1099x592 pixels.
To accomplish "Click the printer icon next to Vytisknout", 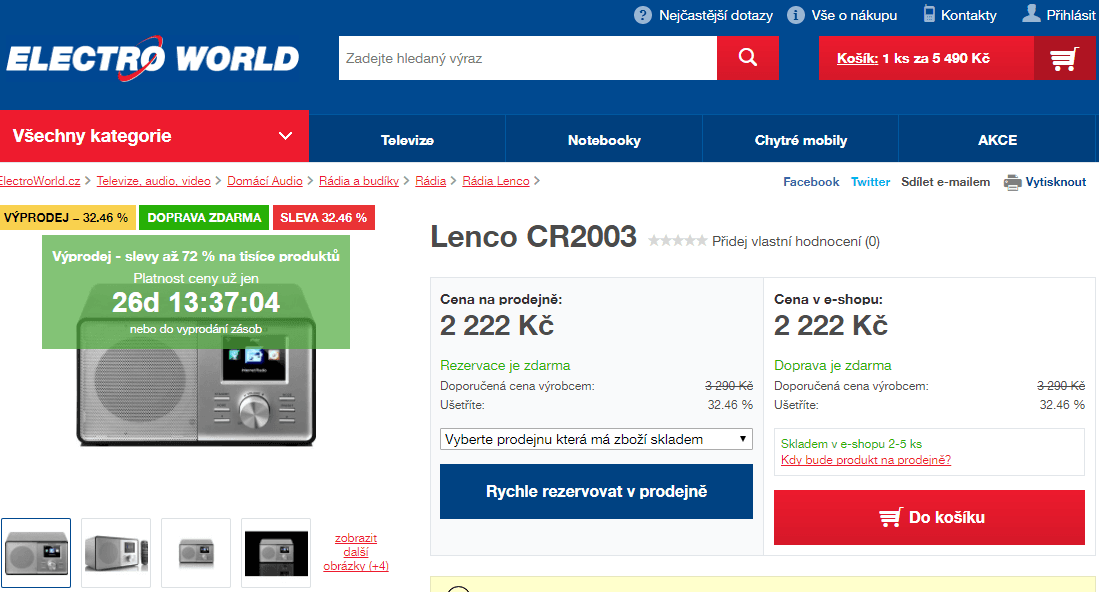I will coord(1012,182).
